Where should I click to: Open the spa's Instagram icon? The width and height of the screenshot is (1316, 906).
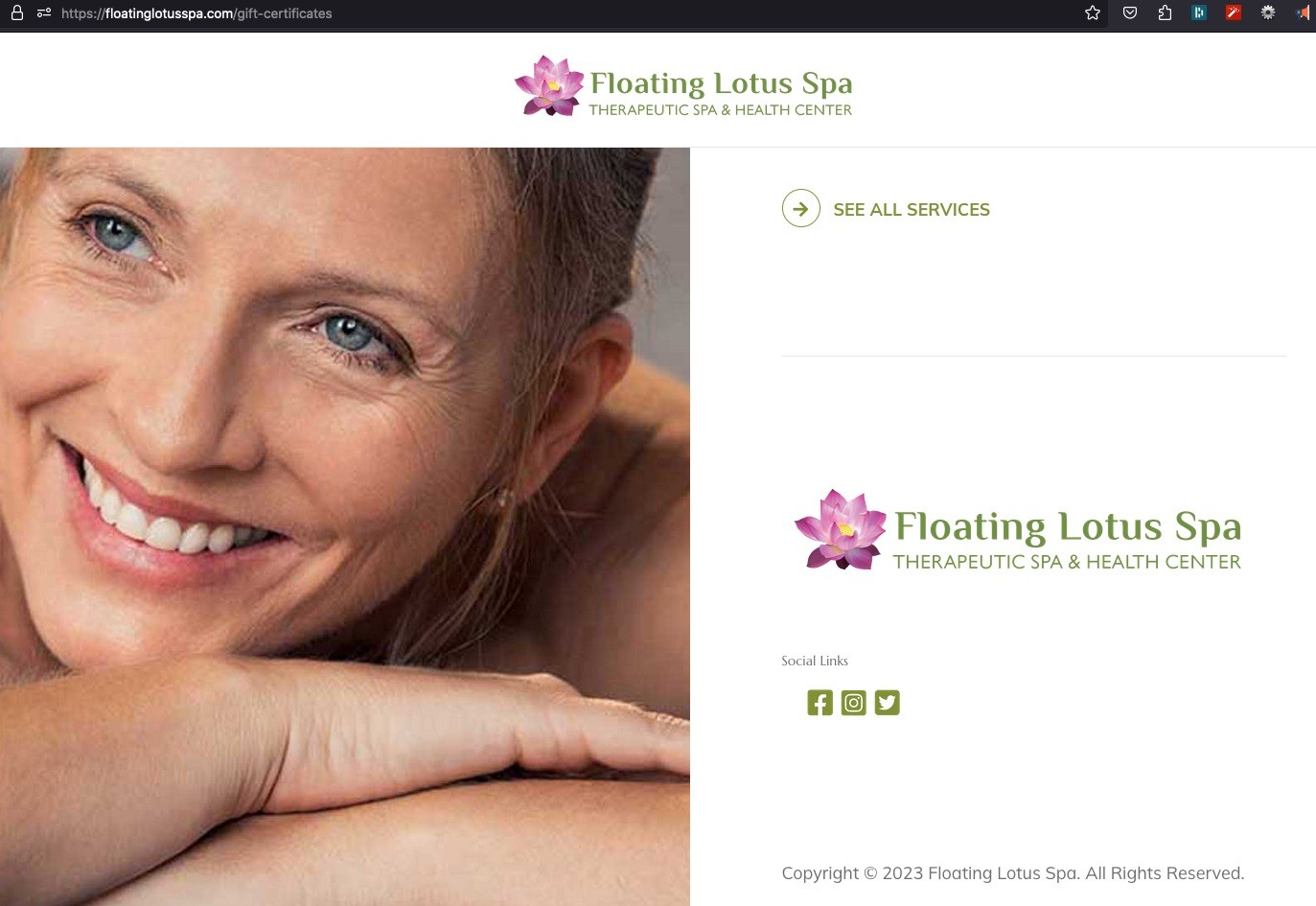click(853, 703)
